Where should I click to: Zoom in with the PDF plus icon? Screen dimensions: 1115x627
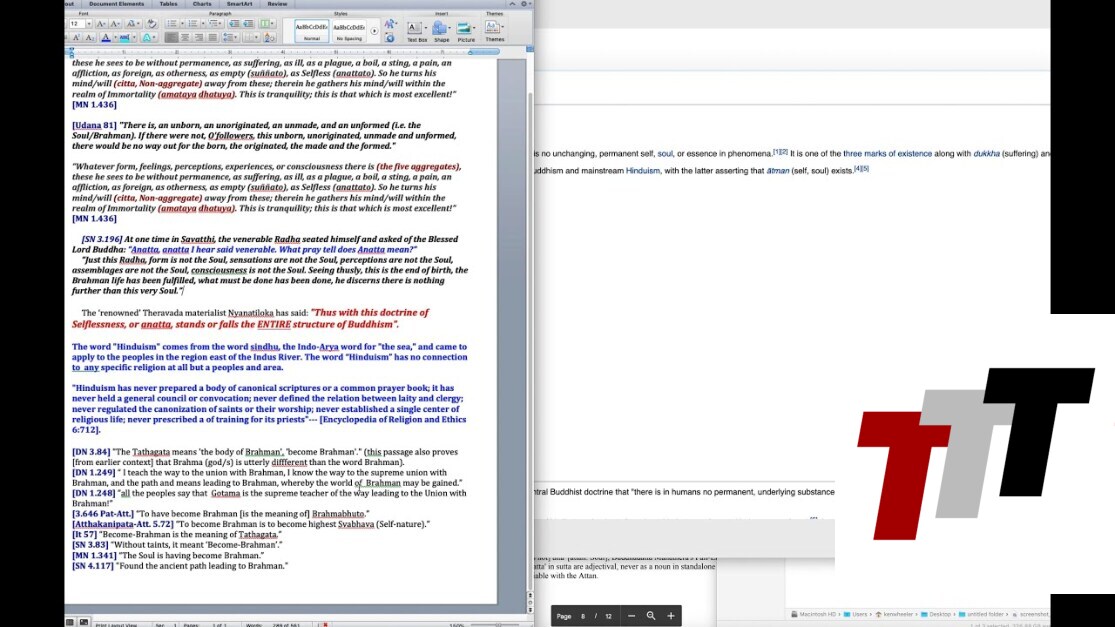[x=671, y=616]
